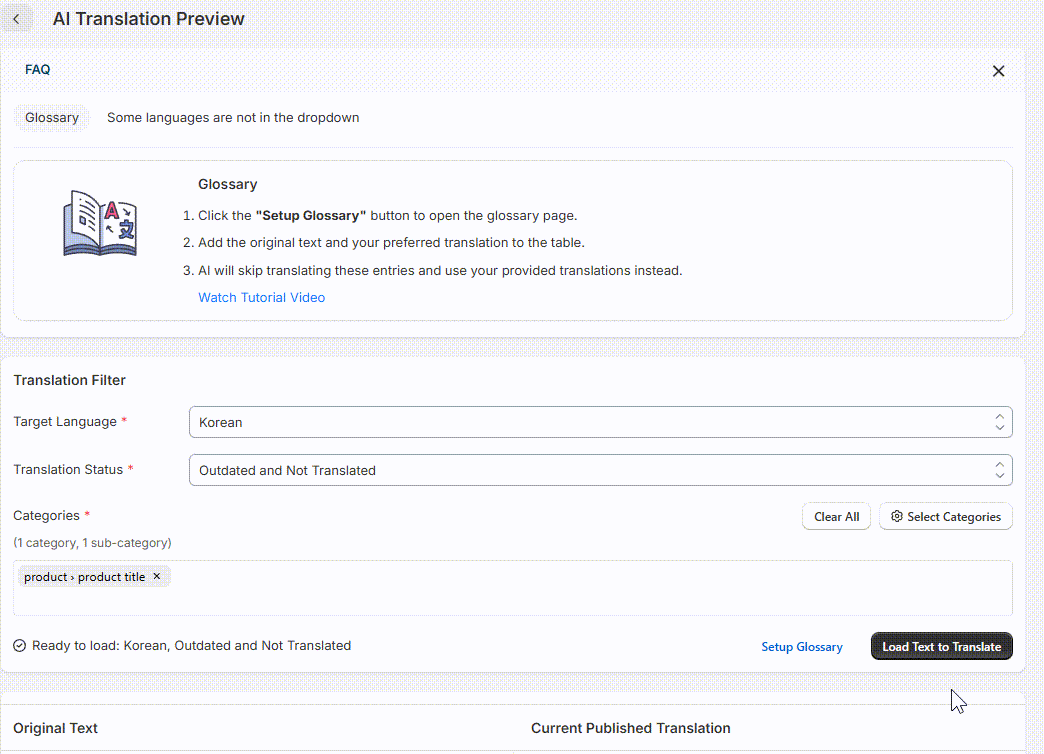The image size is (1044, 754).
Task: Click the Current Published Translation column header
Action: coord(630,728)
